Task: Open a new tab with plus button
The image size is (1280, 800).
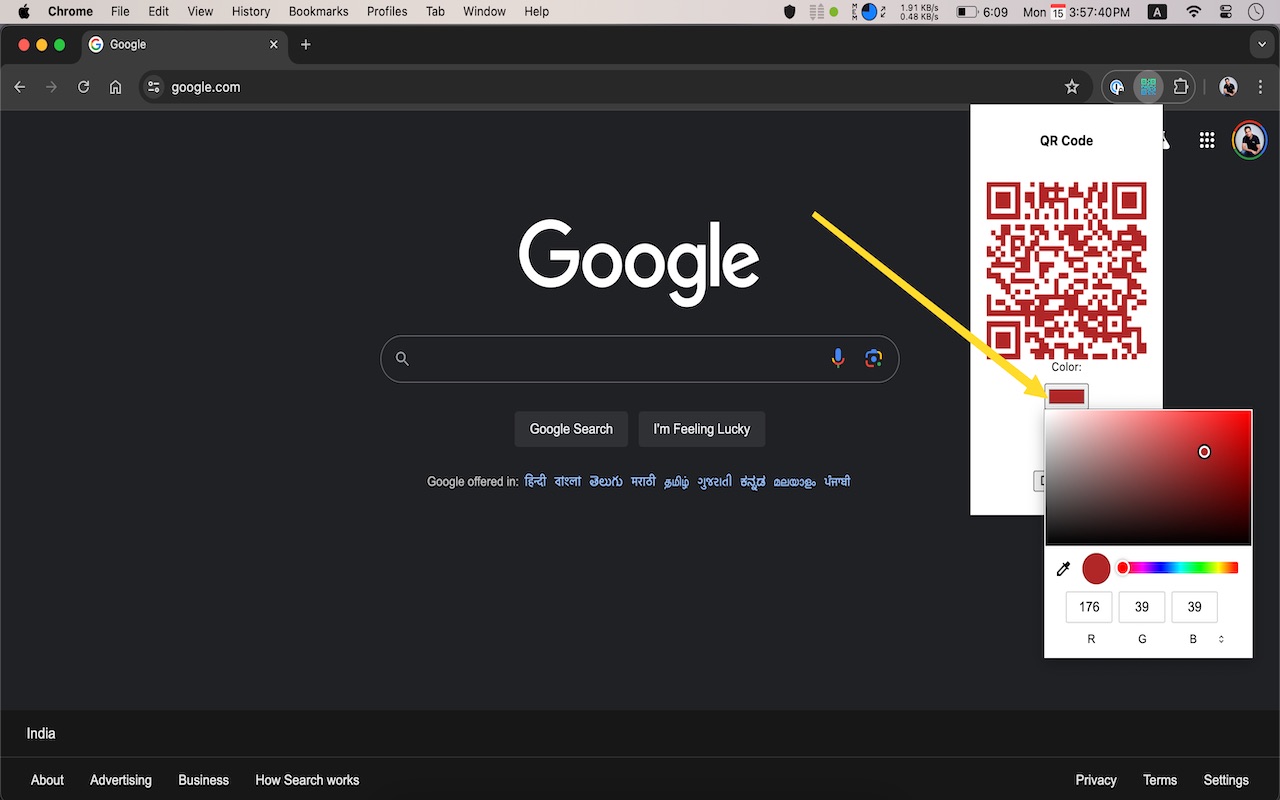Action: [306, 44]
